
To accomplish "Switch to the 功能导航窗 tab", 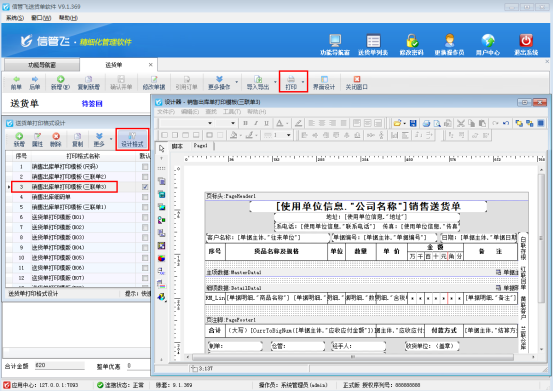I will pos(42,65).
